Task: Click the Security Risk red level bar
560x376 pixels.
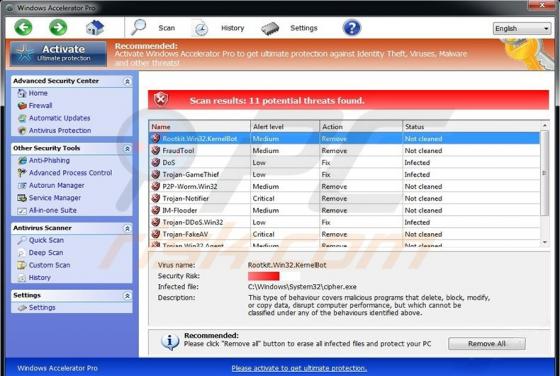Action: pos(264,276)
